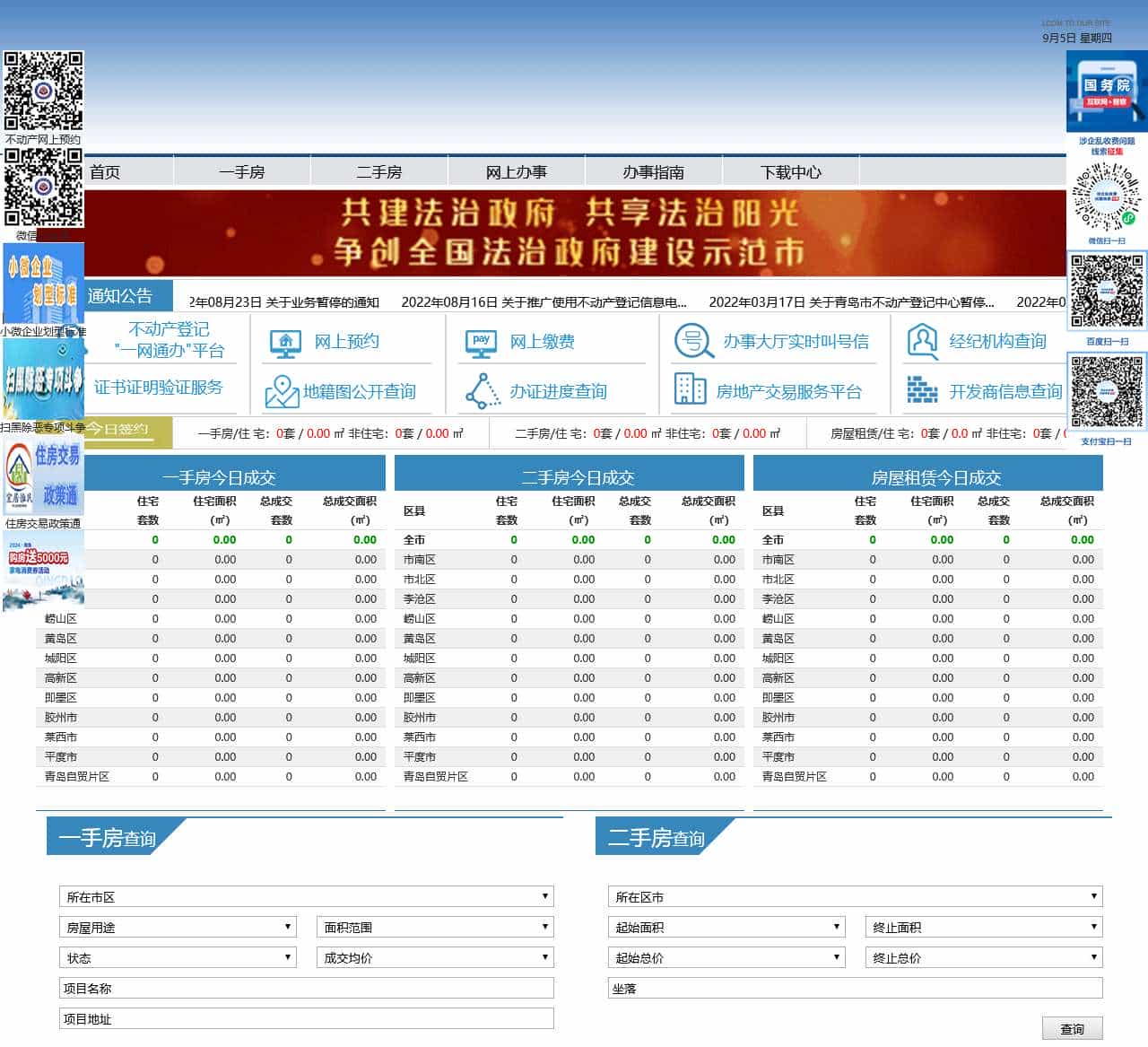Click the 国务院 app banner top right
1148x1047 pixels.
click(x=1105, y=90)
